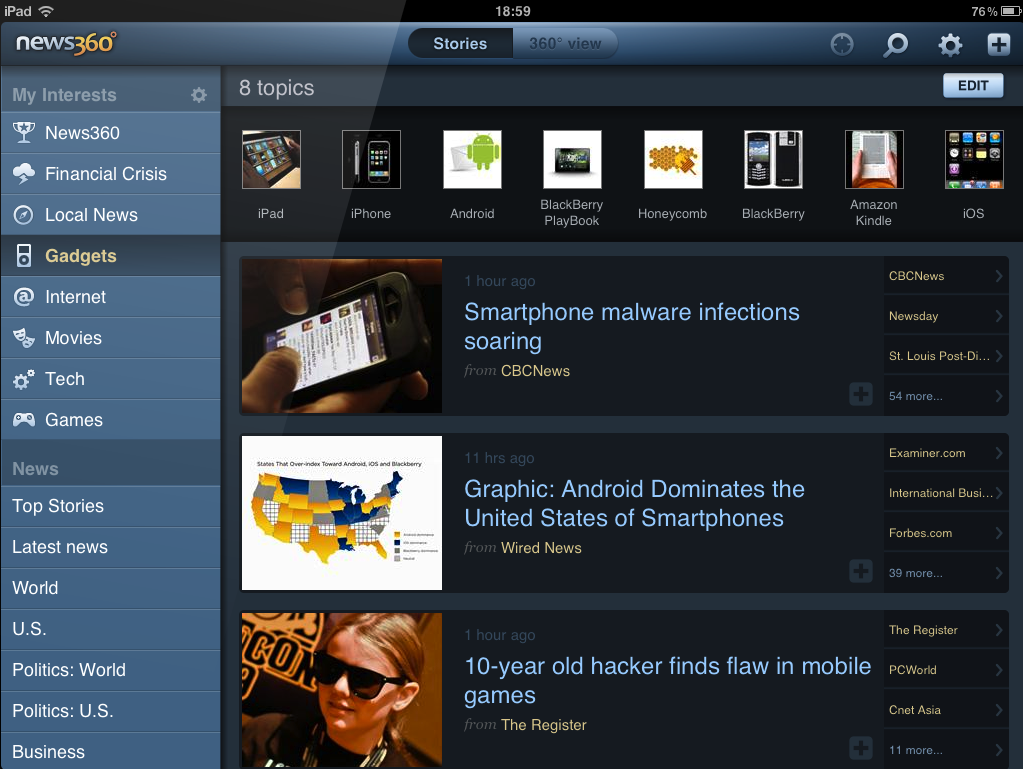Tap the Games controller icon

[x=23, y=419]
